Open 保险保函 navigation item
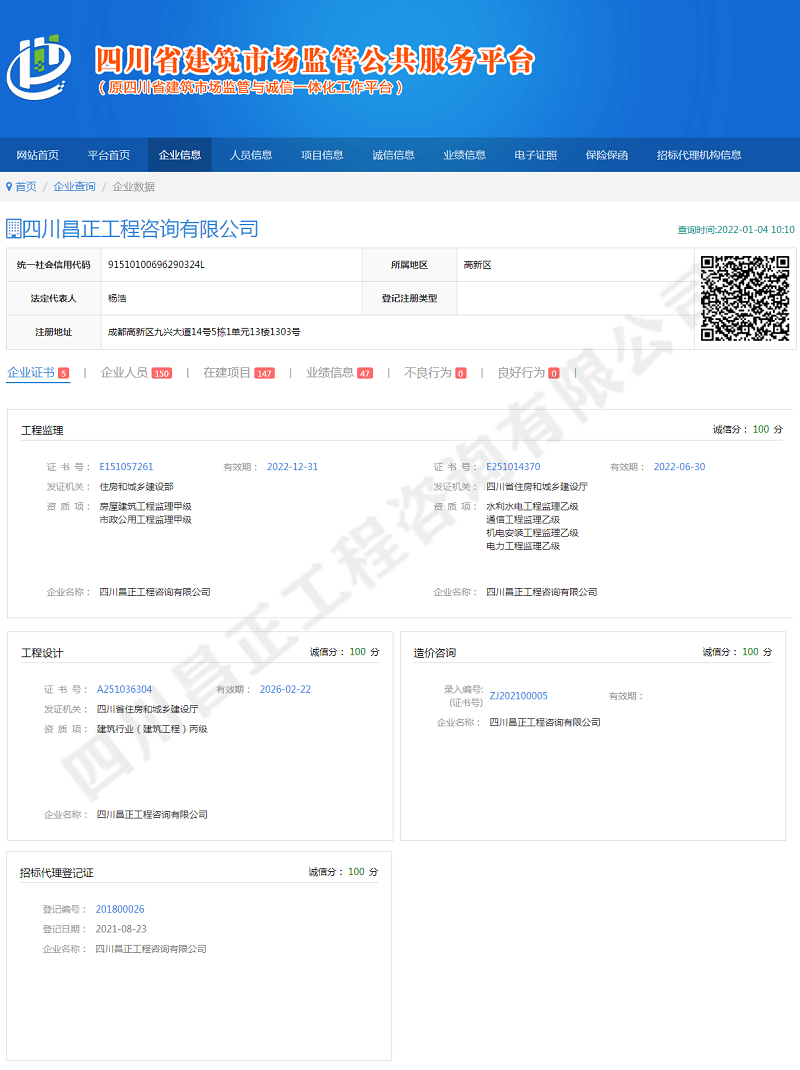 click(607, 155)
